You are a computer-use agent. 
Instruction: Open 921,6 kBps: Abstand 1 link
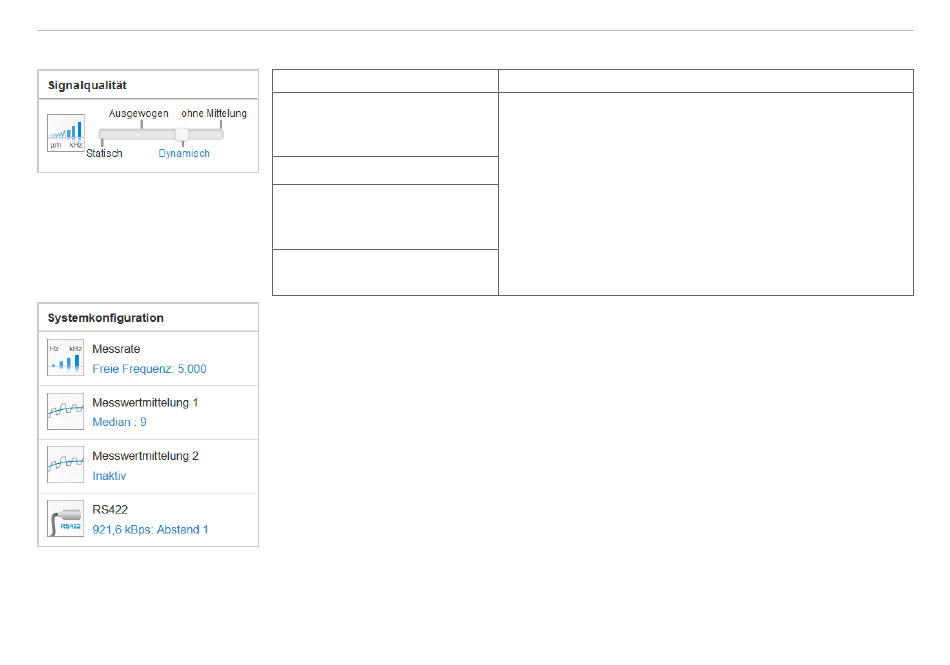pyautogui.click(x=150, y=530)
